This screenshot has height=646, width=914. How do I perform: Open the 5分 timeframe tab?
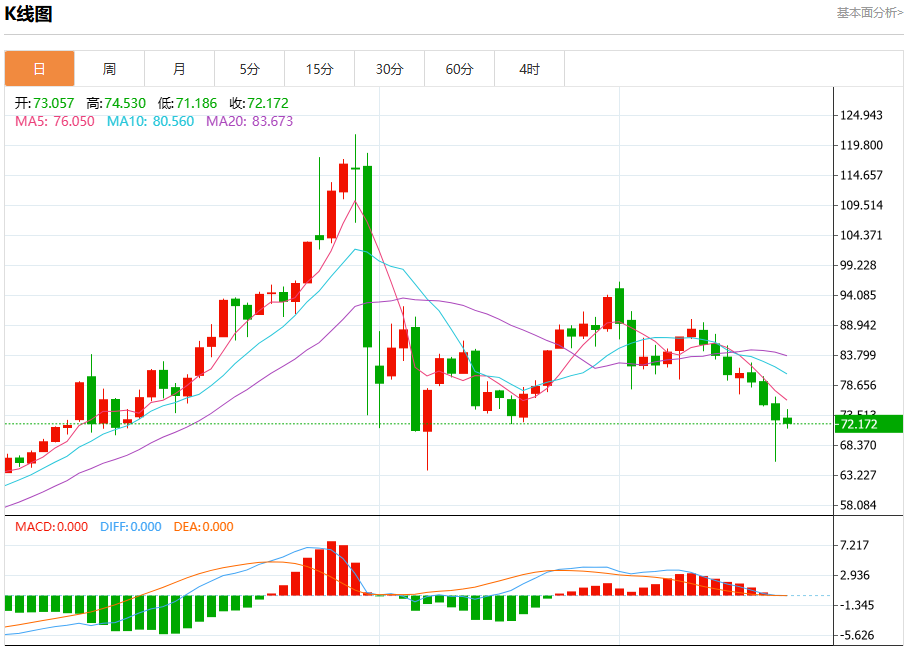pos(249,69)
